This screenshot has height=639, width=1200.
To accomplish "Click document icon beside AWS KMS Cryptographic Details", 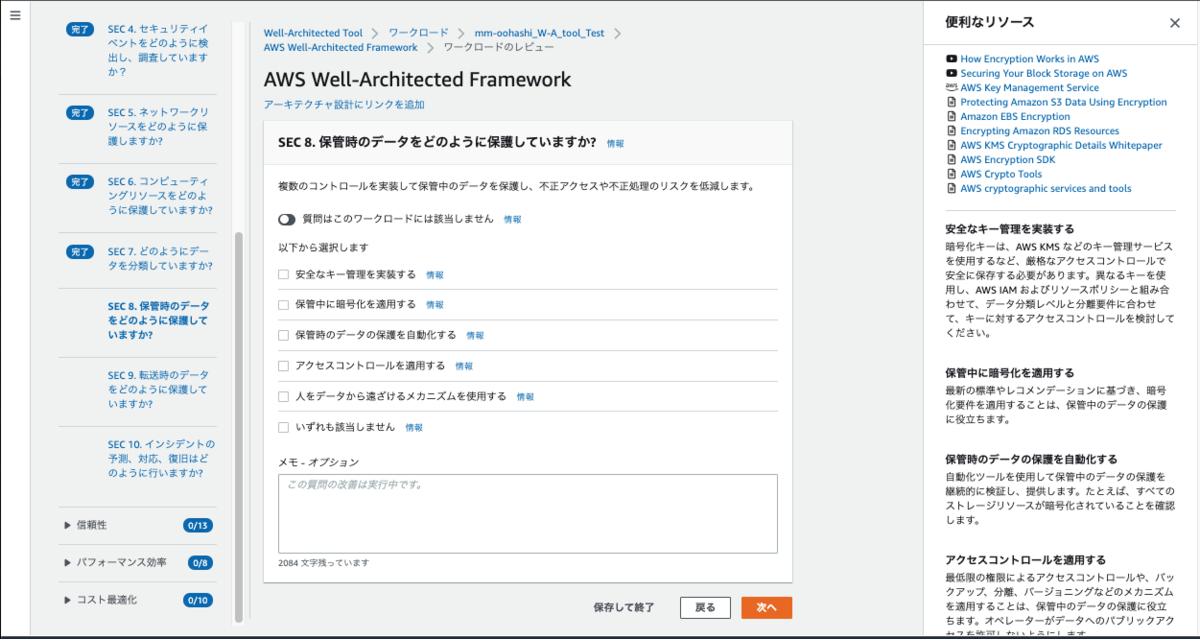I will [951, 145].
